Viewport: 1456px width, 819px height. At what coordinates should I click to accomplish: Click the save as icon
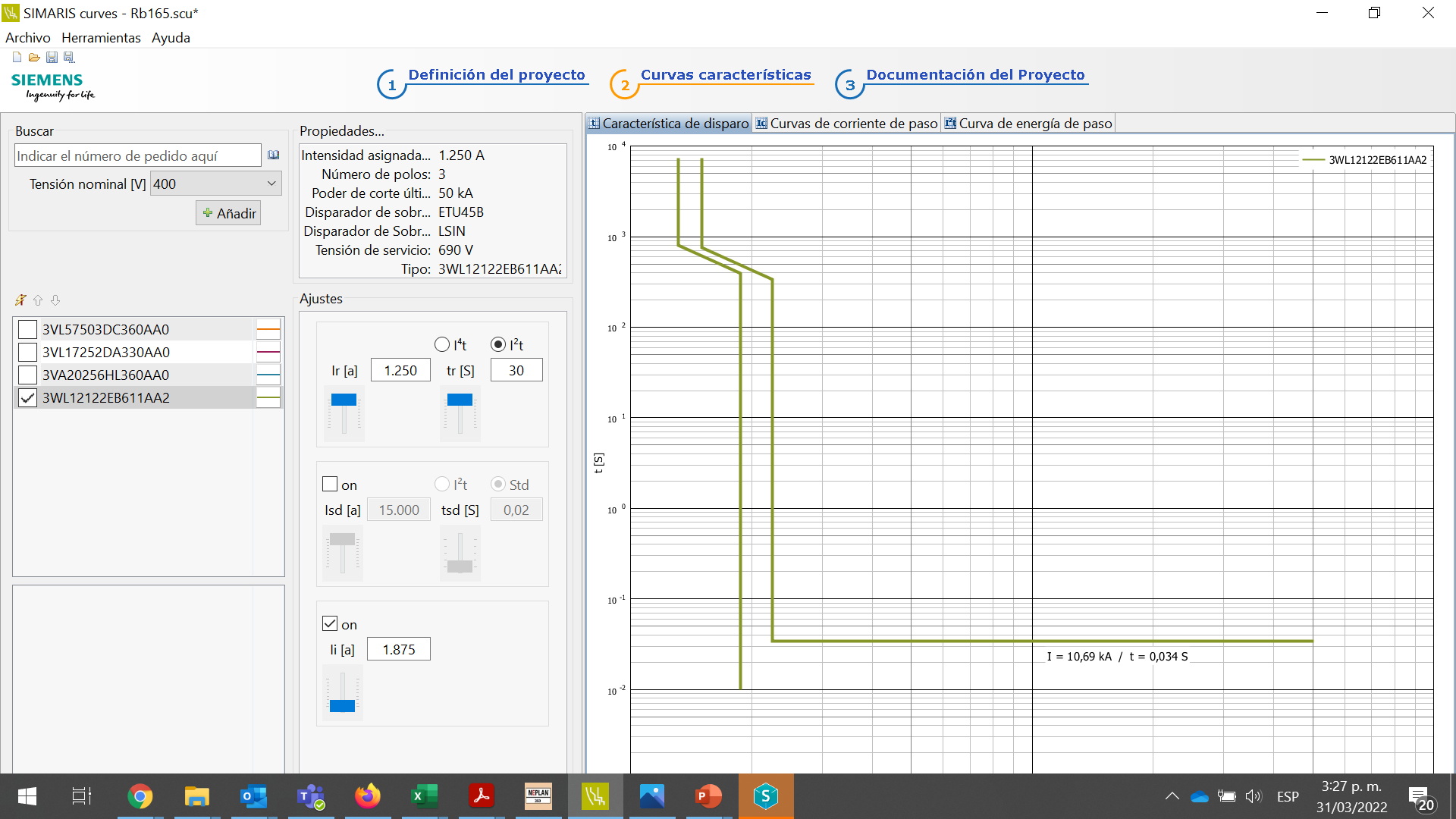pyautogui.click(x=69, y=57)
